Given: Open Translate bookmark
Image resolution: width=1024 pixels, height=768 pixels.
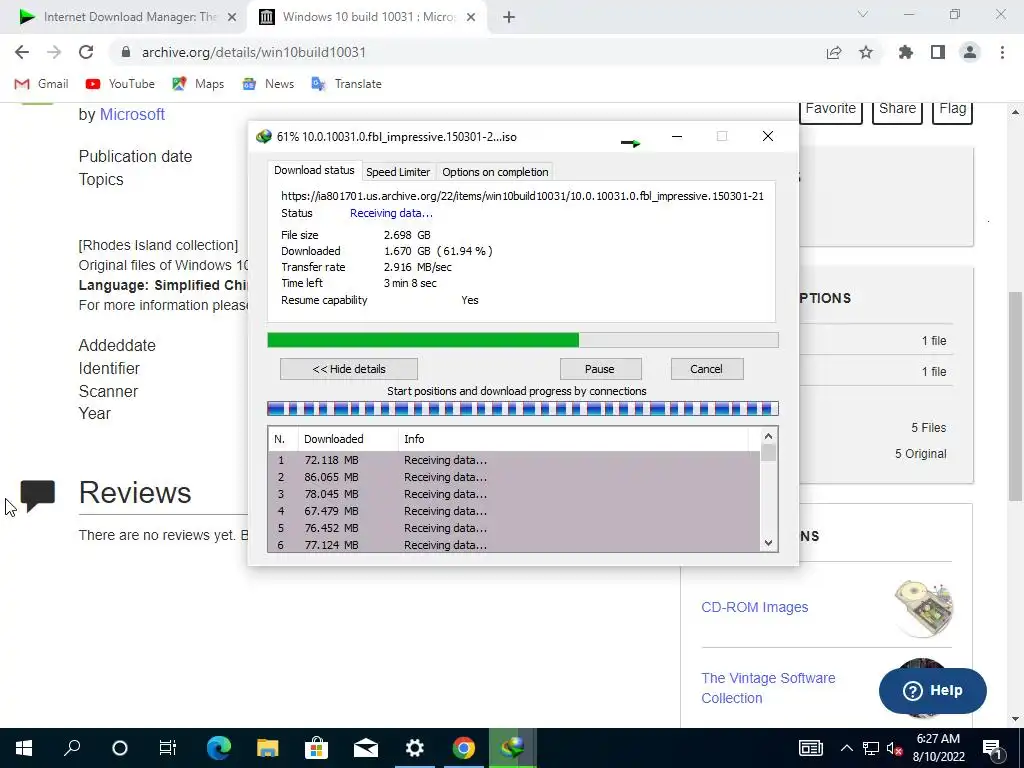Looking at the screenshot, I should pos(347,84).
